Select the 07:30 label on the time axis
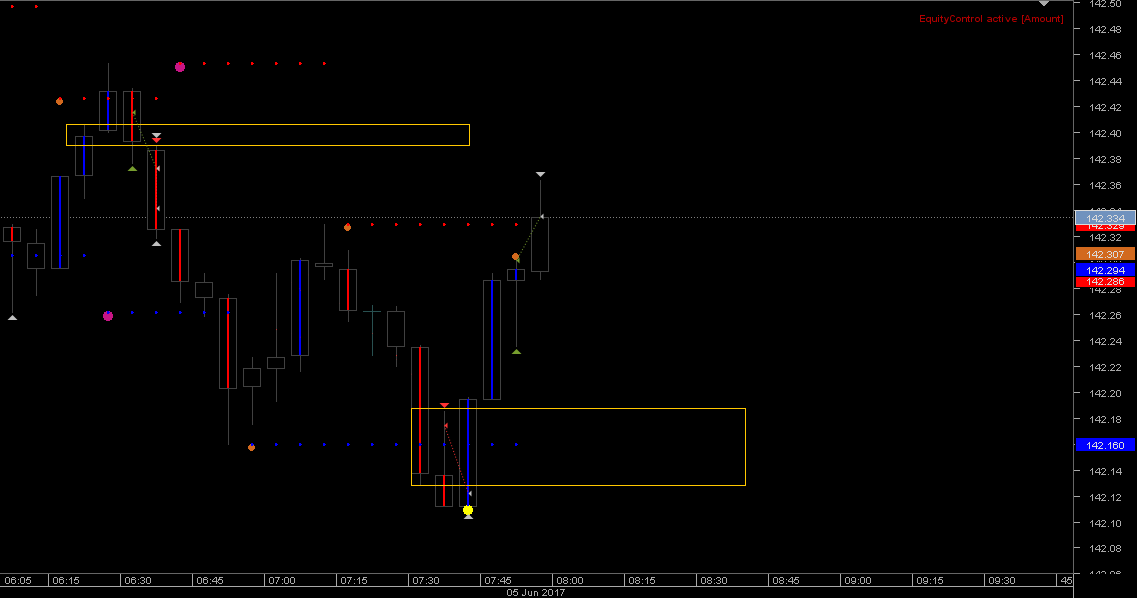1137x598 pixels. tap(424, 580)
